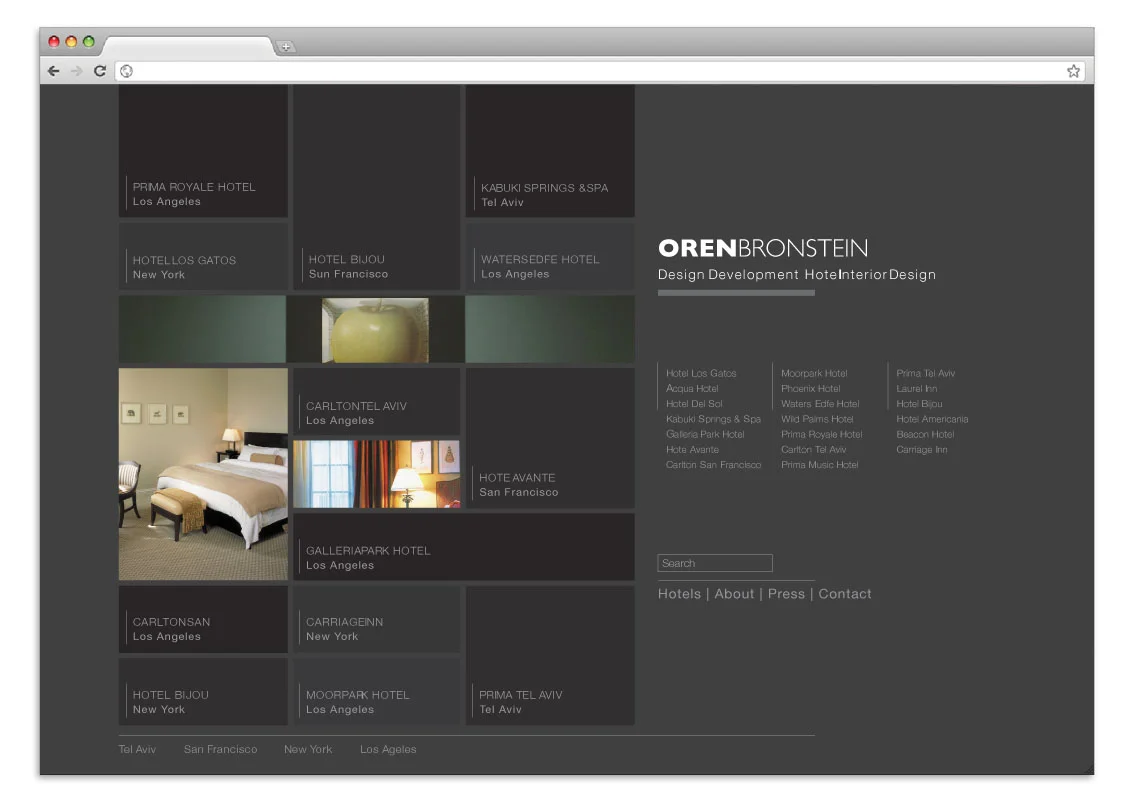Select Waters Edfe Hotel in list

click(820, 404)
